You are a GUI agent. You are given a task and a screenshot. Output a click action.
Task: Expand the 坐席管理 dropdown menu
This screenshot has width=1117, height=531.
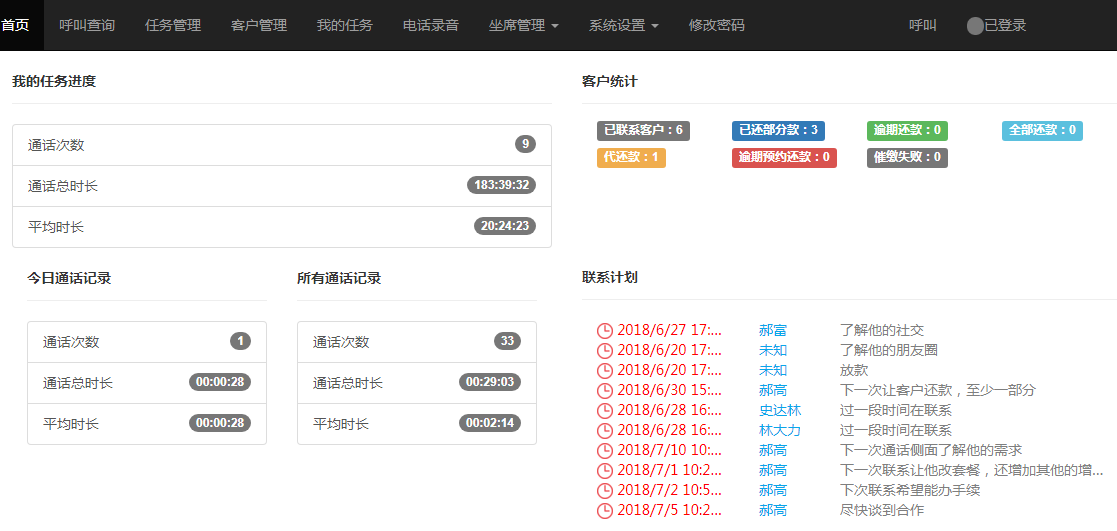pyautogui.click(x=523, y=25)
